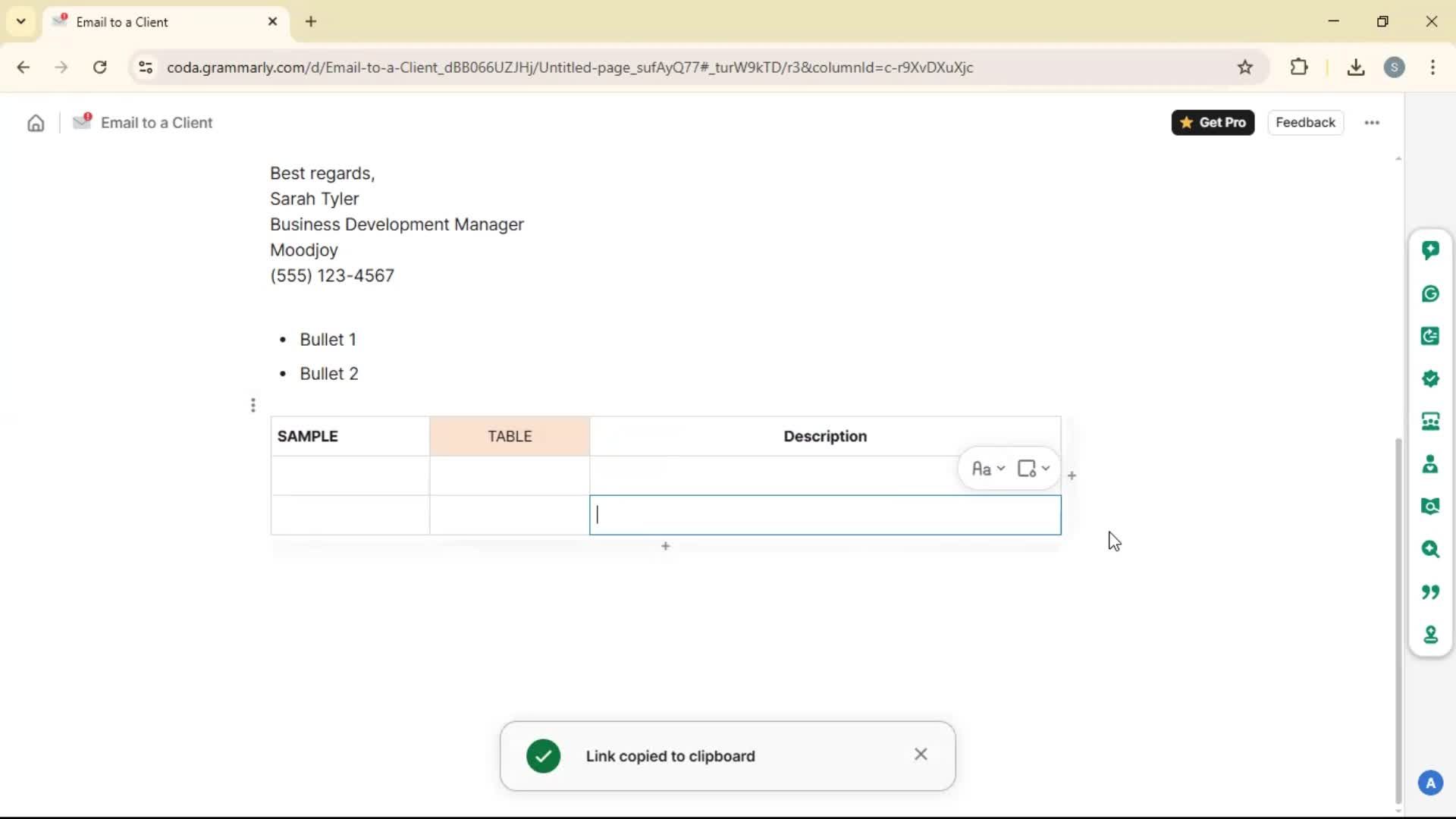
Task: Click the Get Pro button
Action: (x=1213, y=123)
